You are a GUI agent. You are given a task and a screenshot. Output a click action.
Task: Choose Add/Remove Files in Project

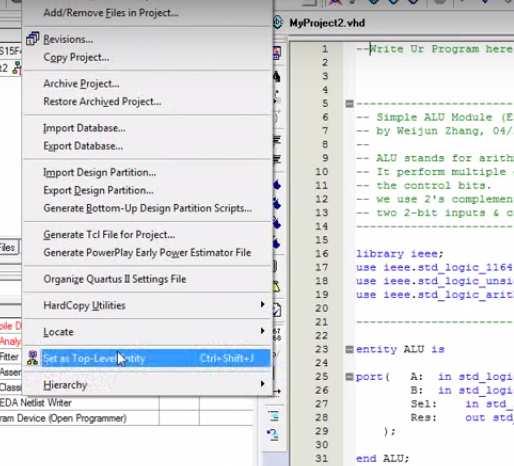pos(111,13)
